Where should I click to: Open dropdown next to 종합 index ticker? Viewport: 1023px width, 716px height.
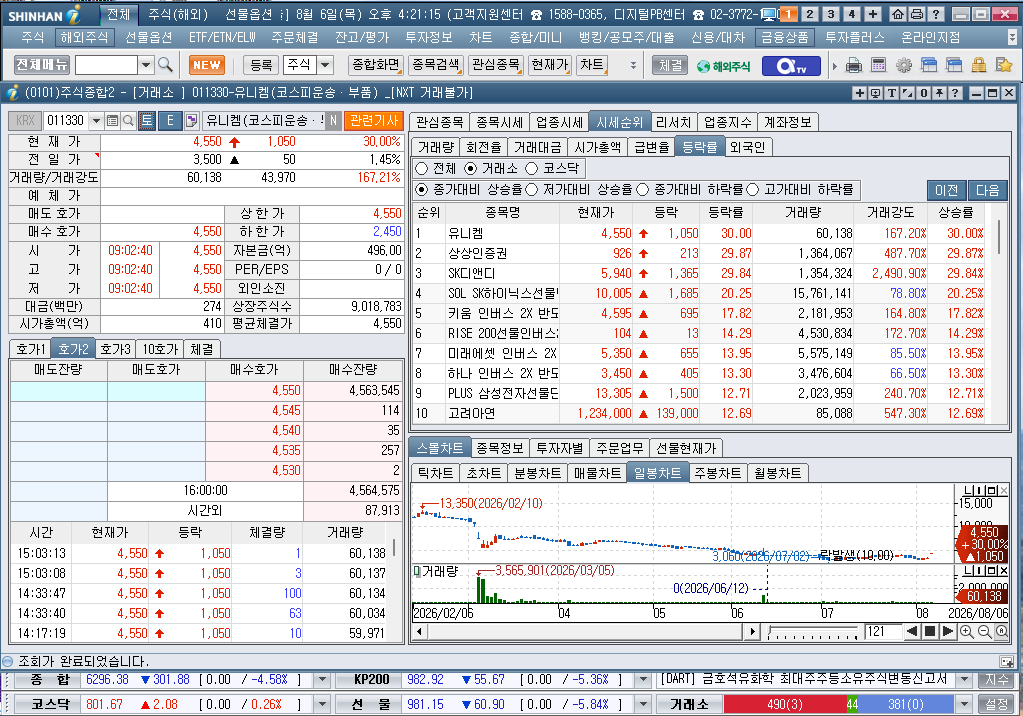(322, 679)
